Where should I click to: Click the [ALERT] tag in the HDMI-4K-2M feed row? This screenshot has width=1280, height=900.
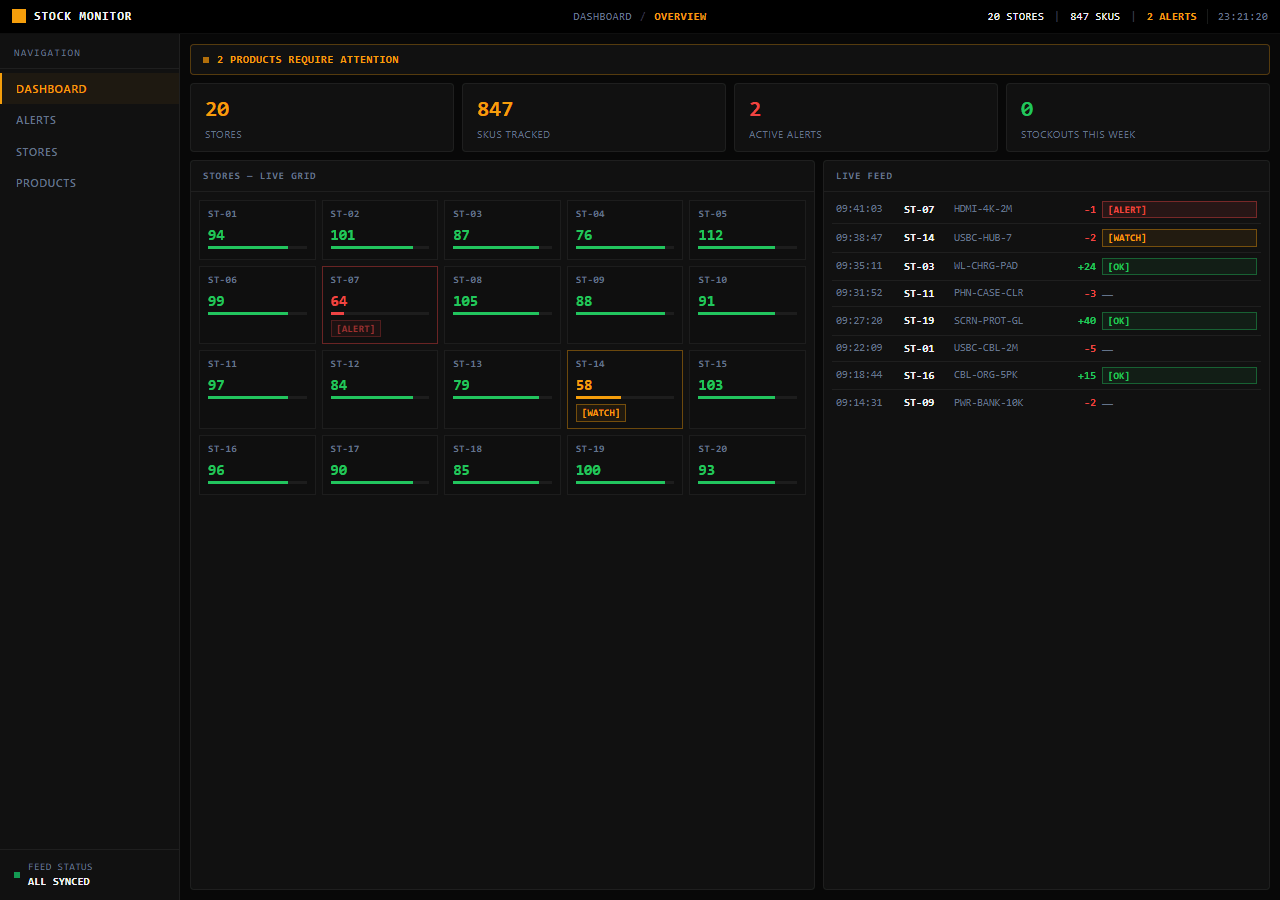pyautogui.click(x=1179, y=210)
